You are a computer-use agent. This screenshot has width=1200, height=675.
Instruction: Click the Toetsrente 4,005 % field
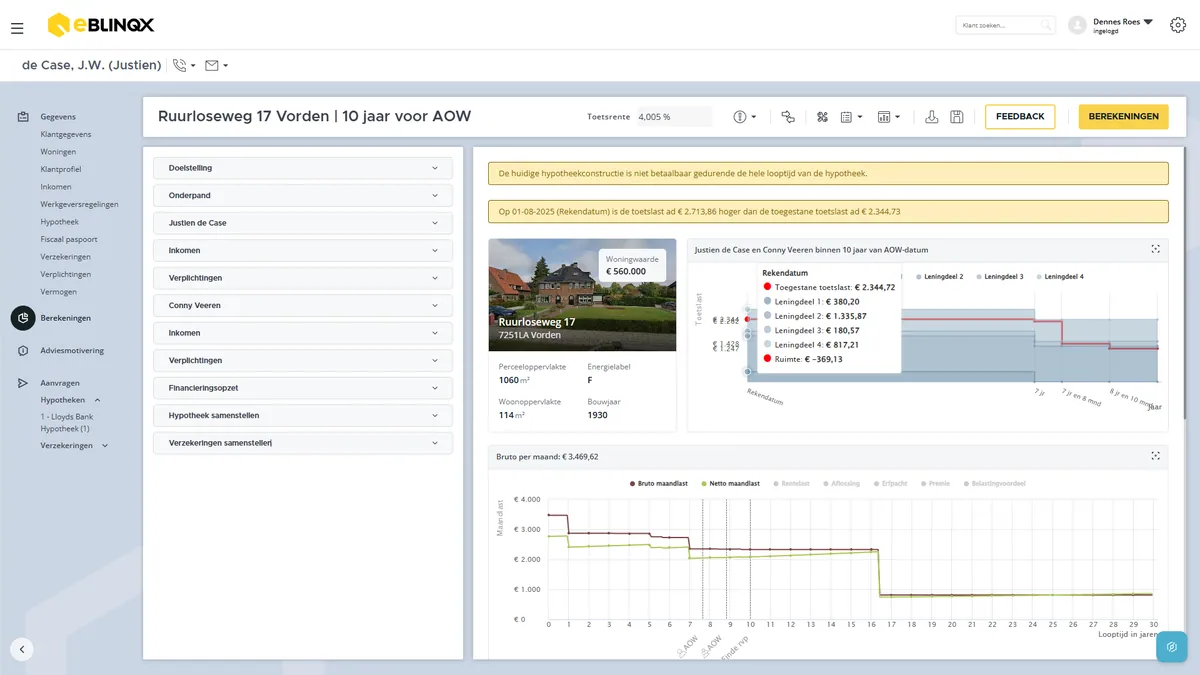(674, 117)
